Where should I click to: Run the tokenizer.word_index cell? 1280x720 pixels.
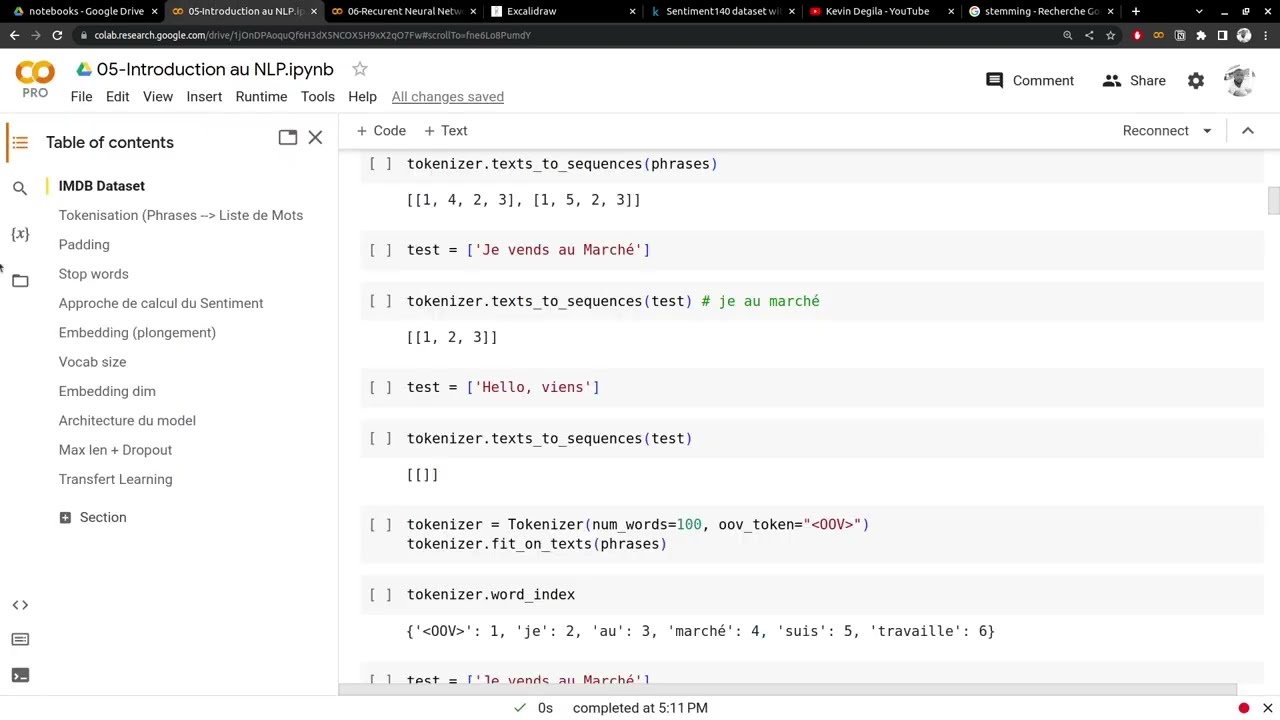381,595
